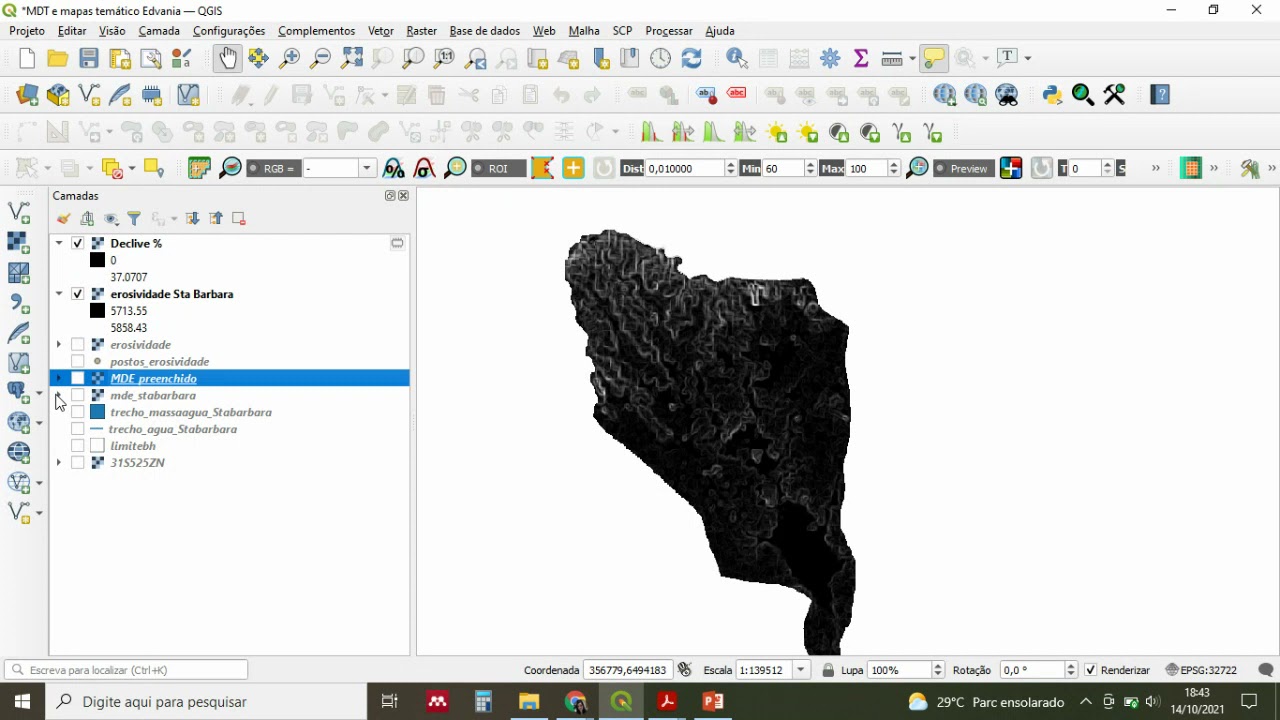Open the Complementos menu
This screenshot has width=1280, height=720.
(x=316, y=31)
